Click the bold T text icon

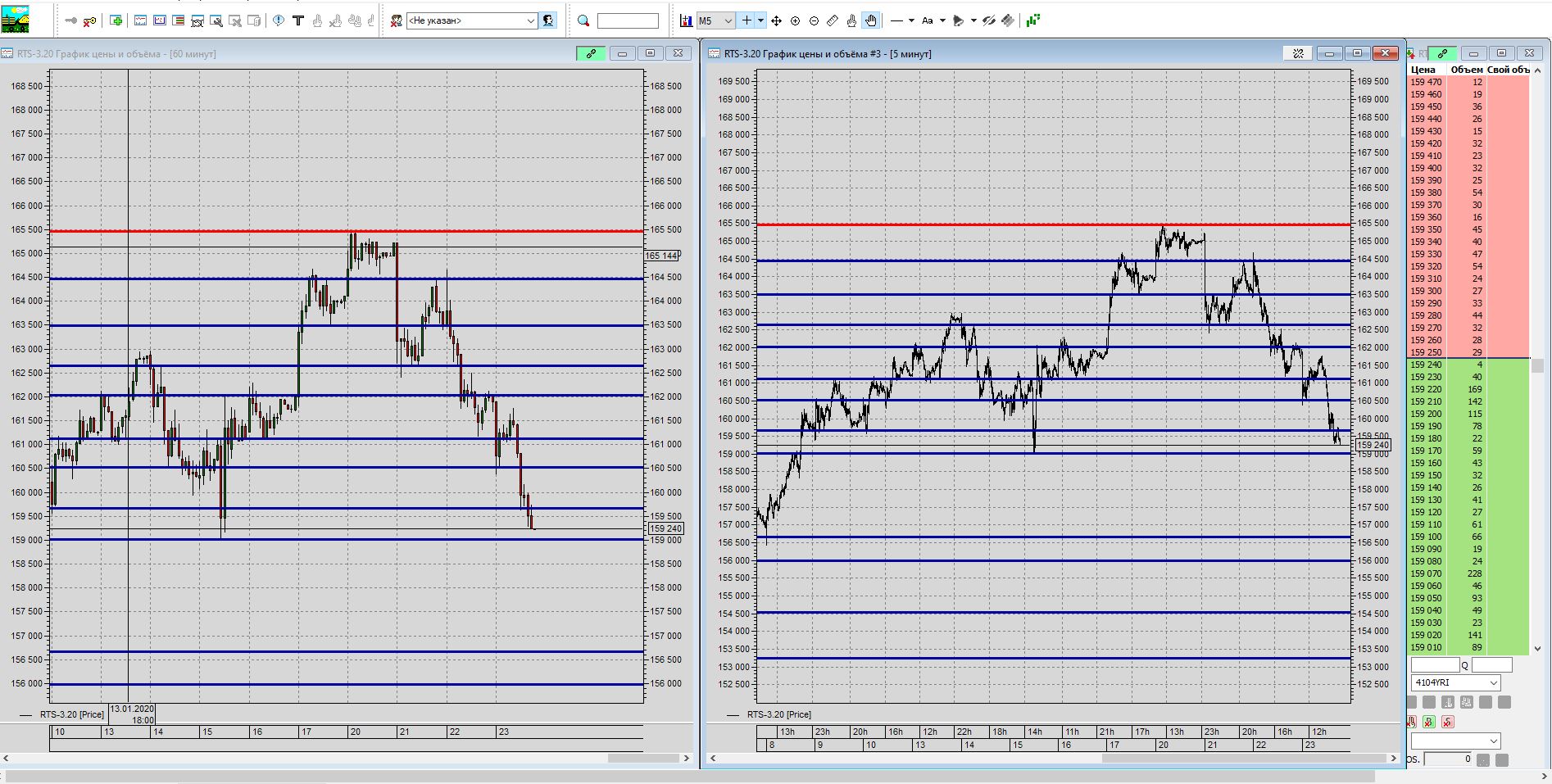pyautogui.click(x=298, y=20)
